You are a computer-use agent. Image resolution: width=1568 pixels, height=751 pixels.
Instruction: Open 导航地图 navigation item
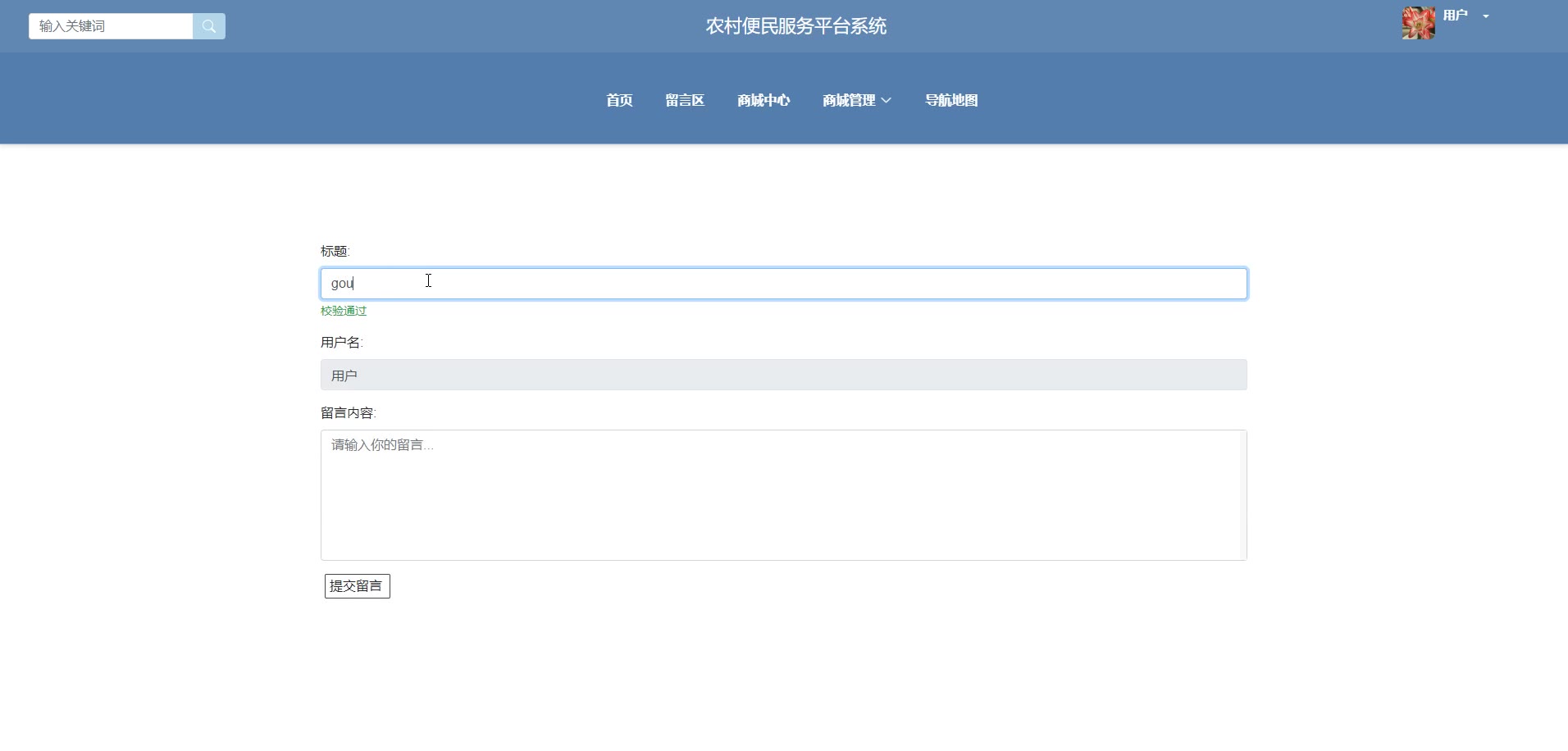pos(951,100)
